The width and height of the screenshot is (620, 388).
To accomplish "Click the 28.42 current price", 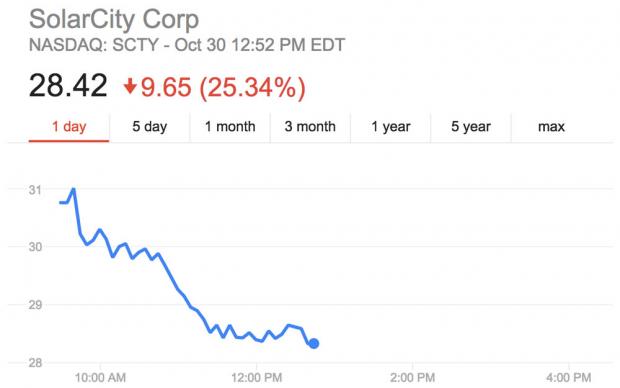I will click(x=68, y=86).
